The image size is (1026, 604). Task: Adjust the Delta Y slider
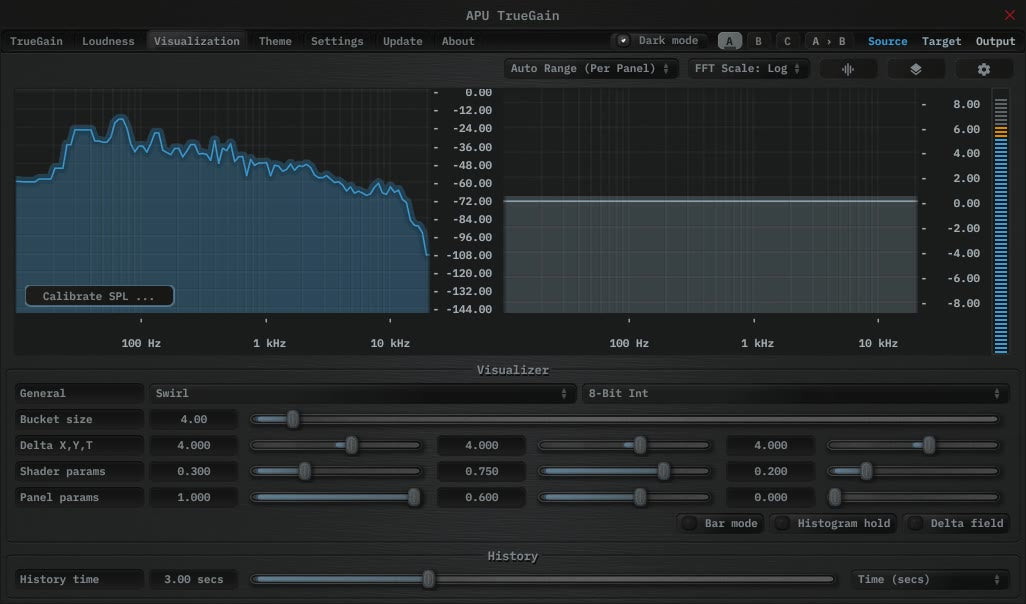[624, 445]
